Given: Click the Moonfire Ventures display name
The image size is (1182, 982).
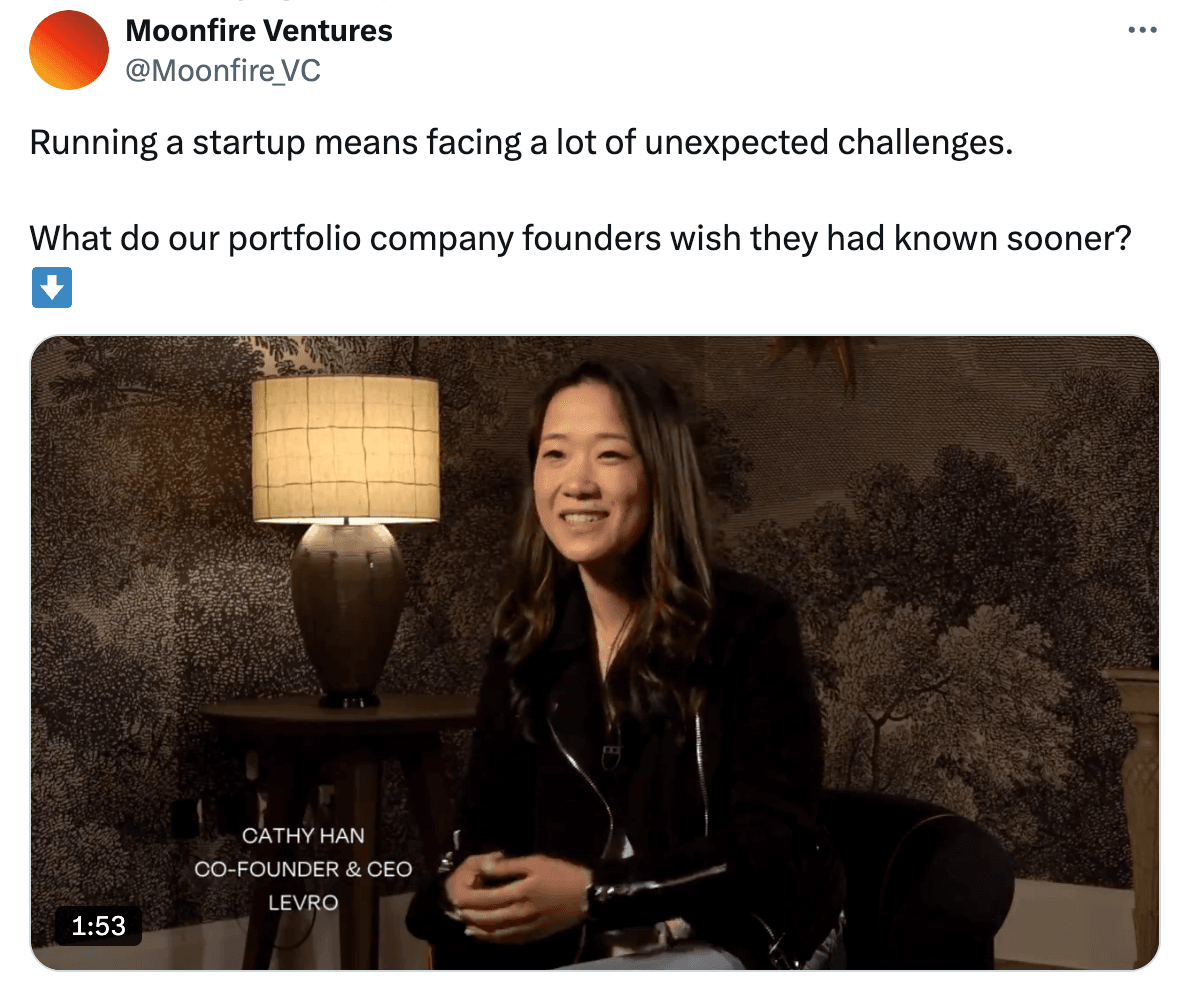Looking at the screenshot, I should click(x=259, y=31).
